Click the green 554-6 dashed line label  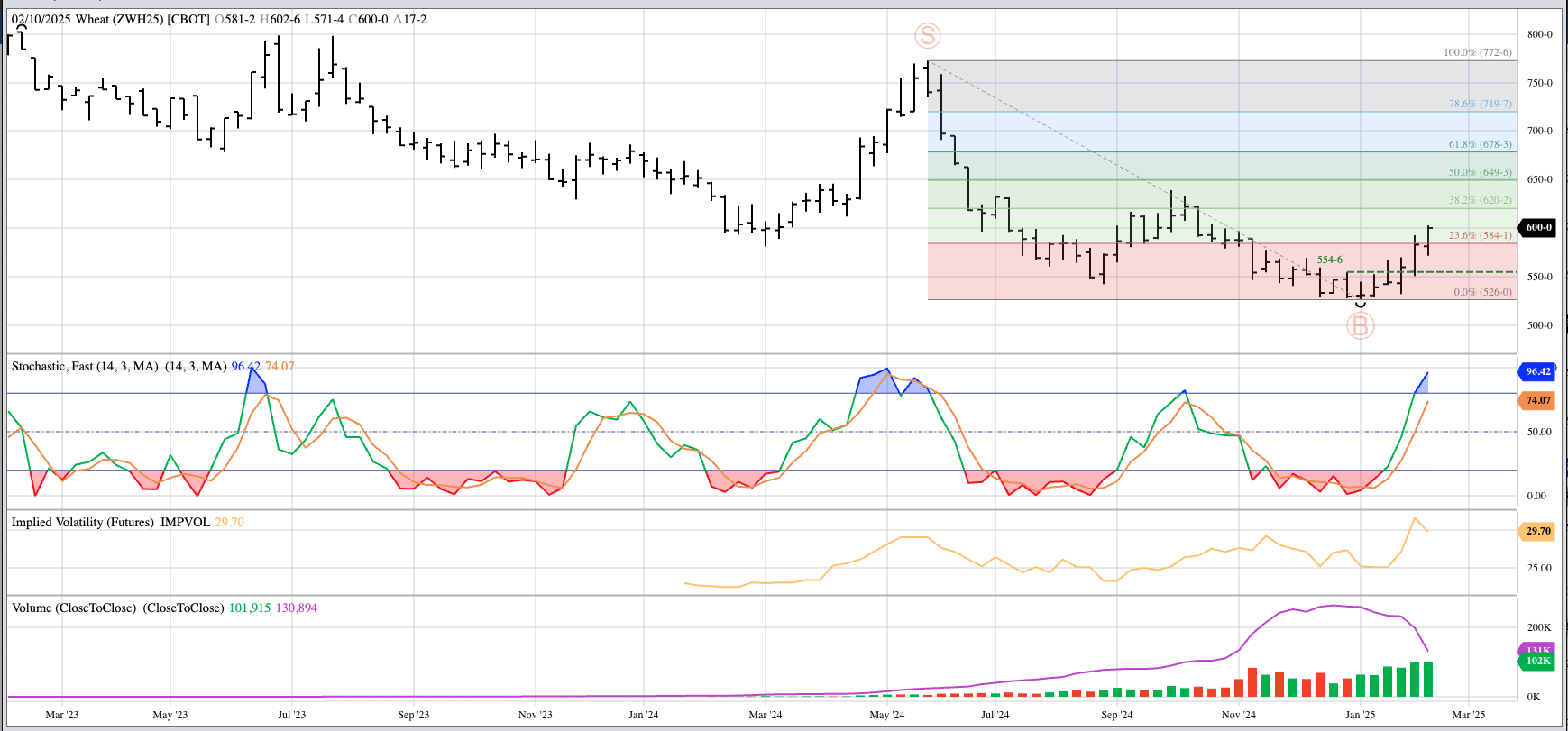(x=1329, y=260)
